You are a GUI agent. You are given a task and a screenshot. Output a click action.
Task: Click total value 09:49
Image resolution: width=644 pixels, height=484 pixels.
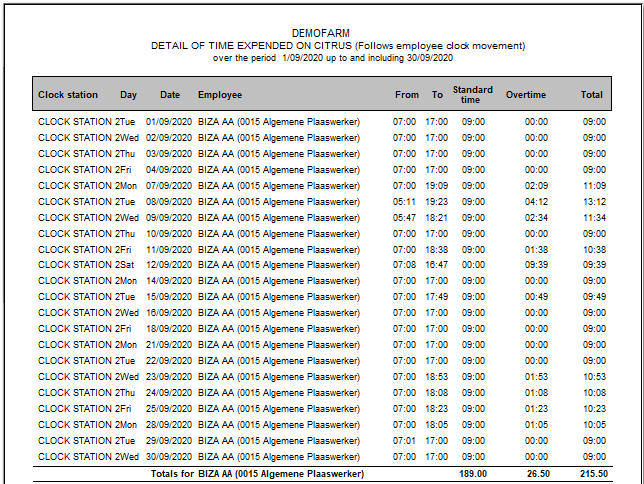tap(594, 297)
